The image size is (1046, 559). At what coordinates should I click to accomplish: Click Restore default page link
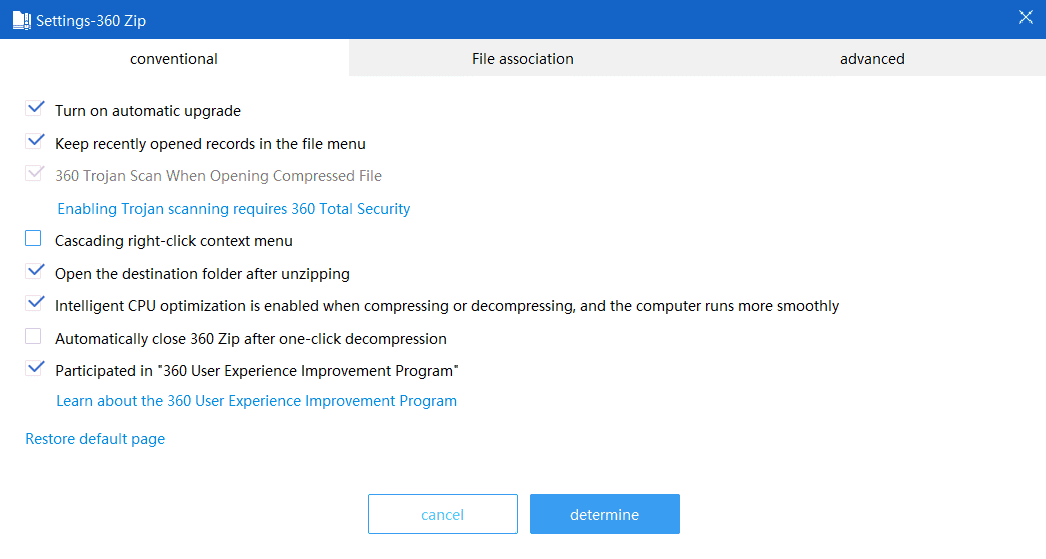95,439
